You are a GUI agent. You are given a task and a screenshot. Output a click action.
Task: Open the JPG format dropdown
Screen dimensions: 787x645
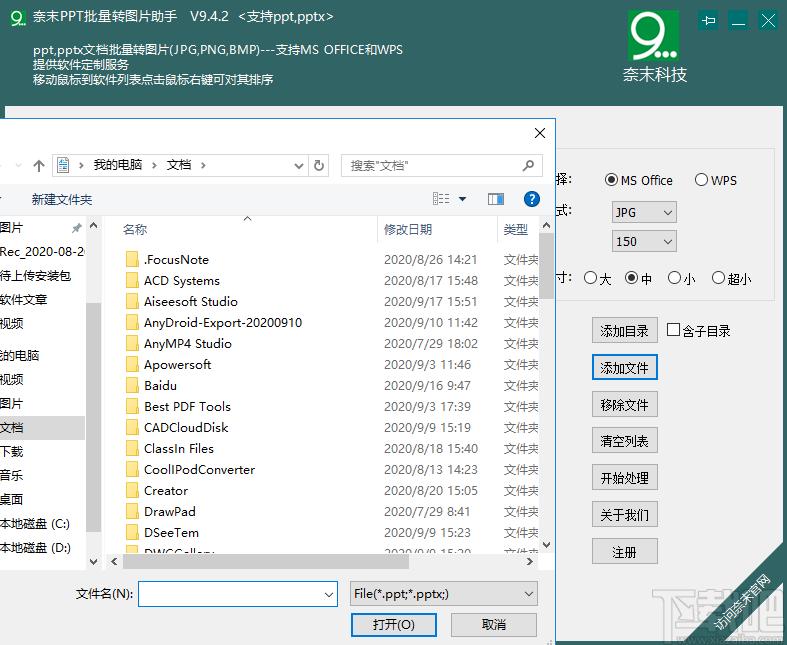pyautogui.click(x=644, y=212)
